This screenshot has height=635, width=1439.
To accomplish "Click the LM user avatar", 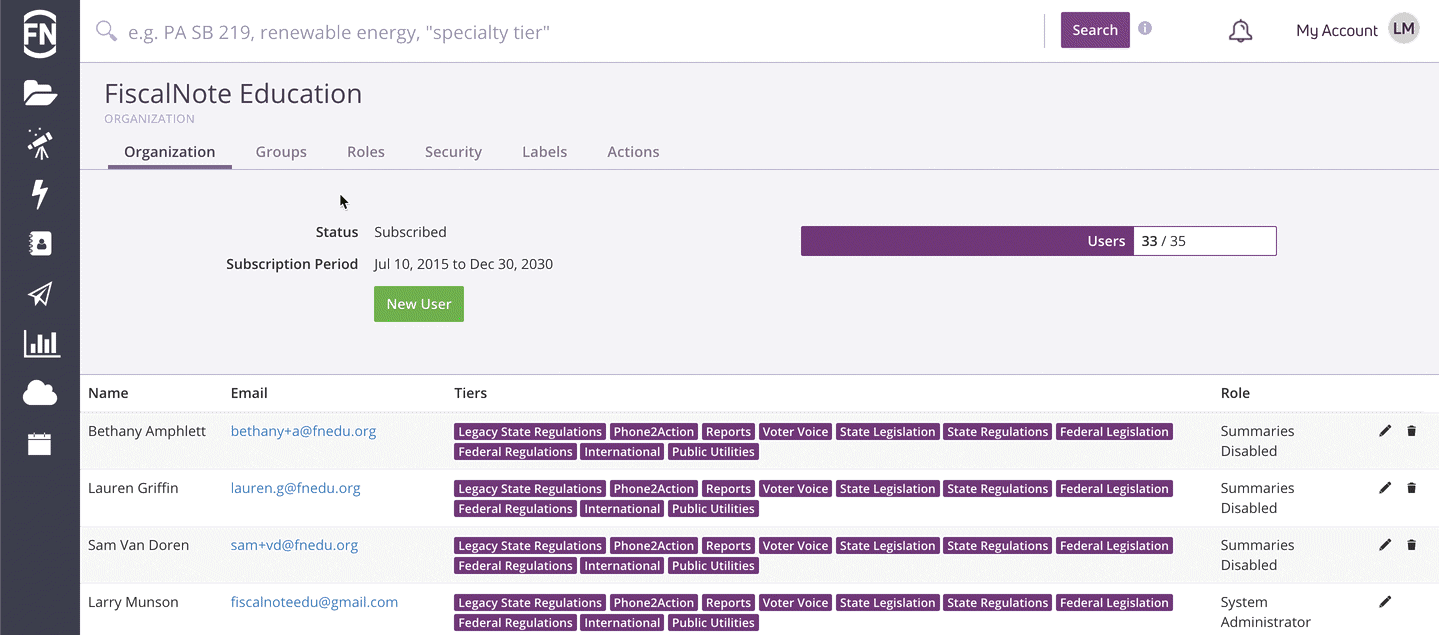I will pos(1404,29).
